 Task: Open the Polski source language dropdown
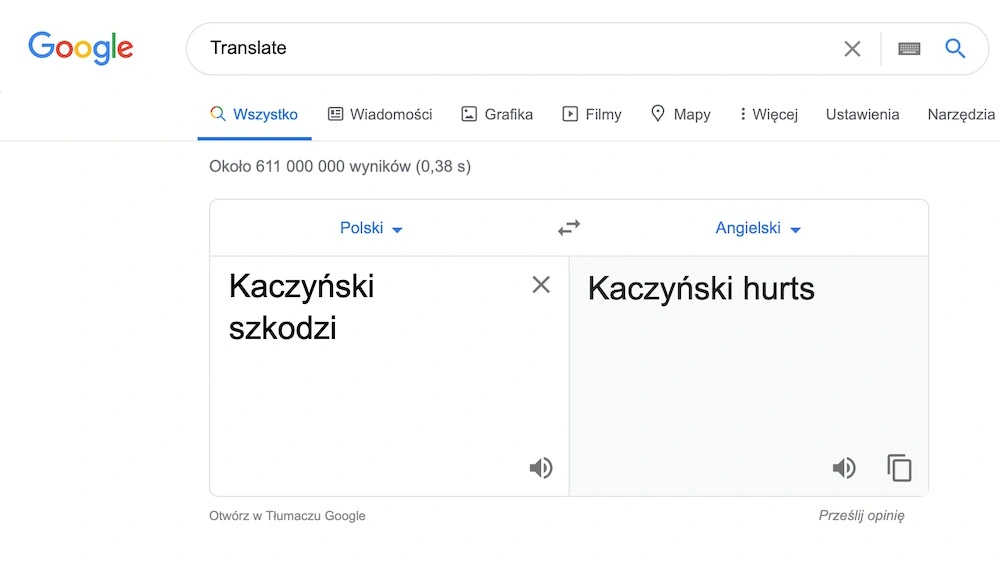tap(371, 228)
